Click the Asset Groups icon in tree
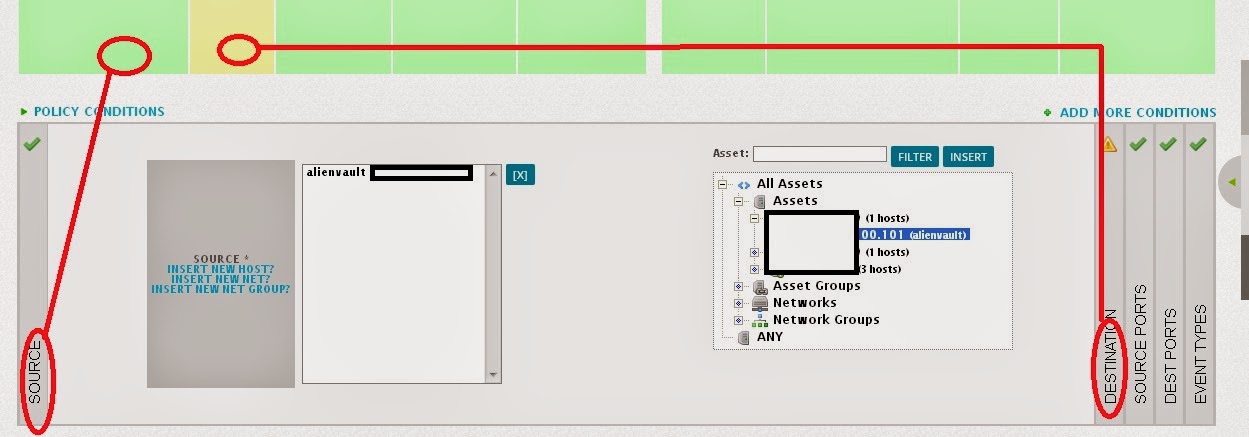The image size is (1249, 437). pos(759,286)
